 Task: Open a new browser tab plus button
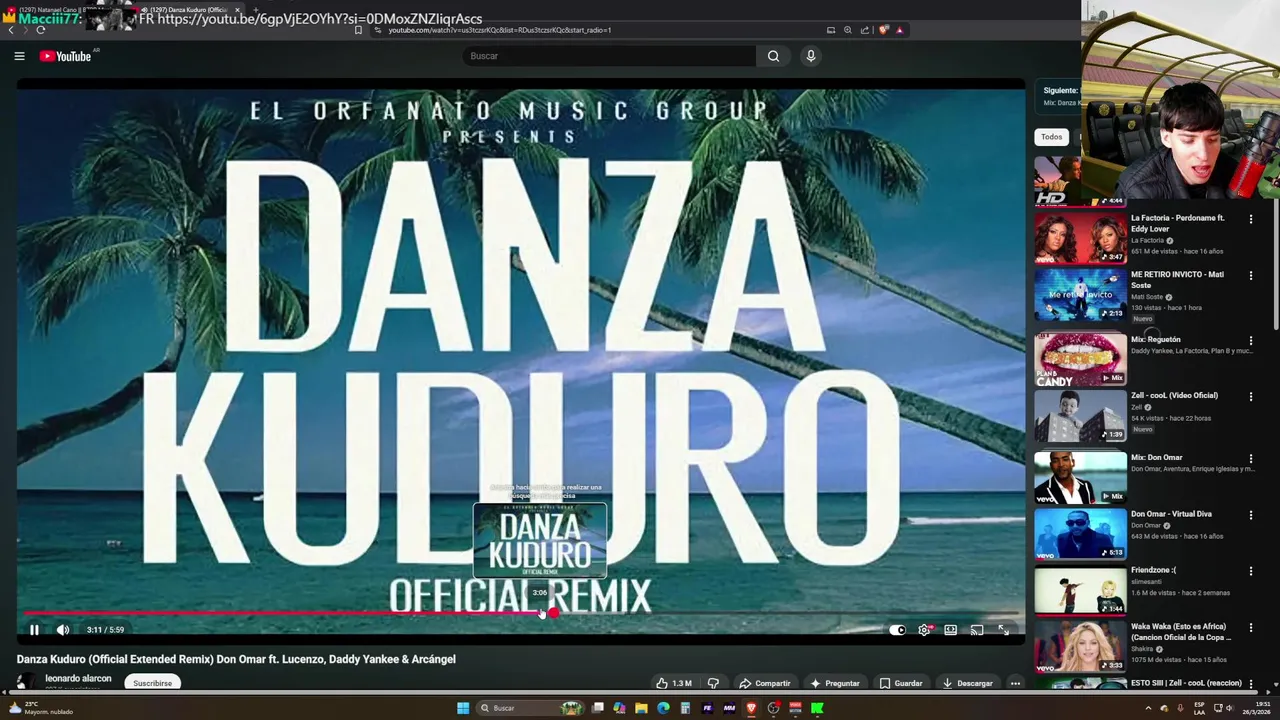[256, 10]
